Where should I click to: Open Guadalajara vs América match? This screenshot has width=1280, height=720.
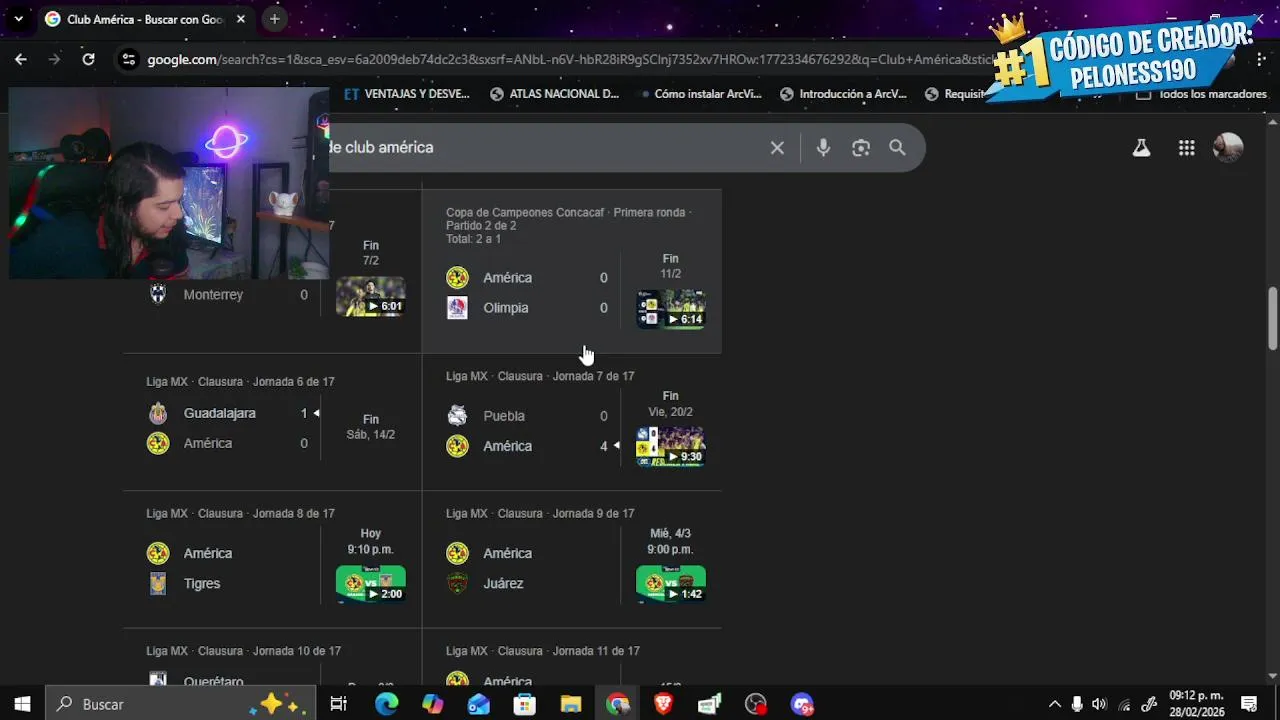point(272,421)
